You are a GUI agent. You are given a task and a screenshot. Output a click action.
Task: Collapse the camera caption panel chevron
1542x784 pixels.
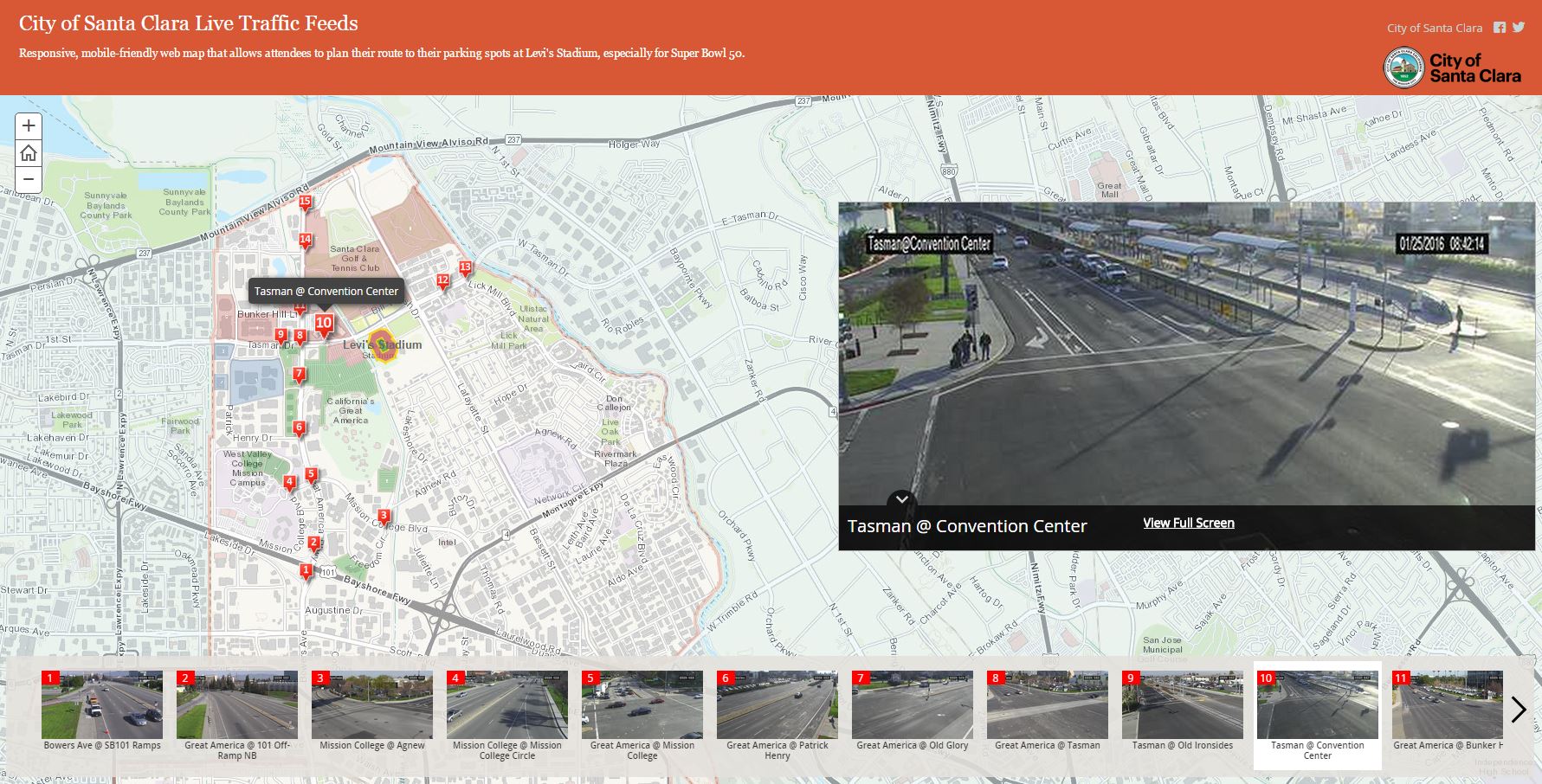(901, 499)
